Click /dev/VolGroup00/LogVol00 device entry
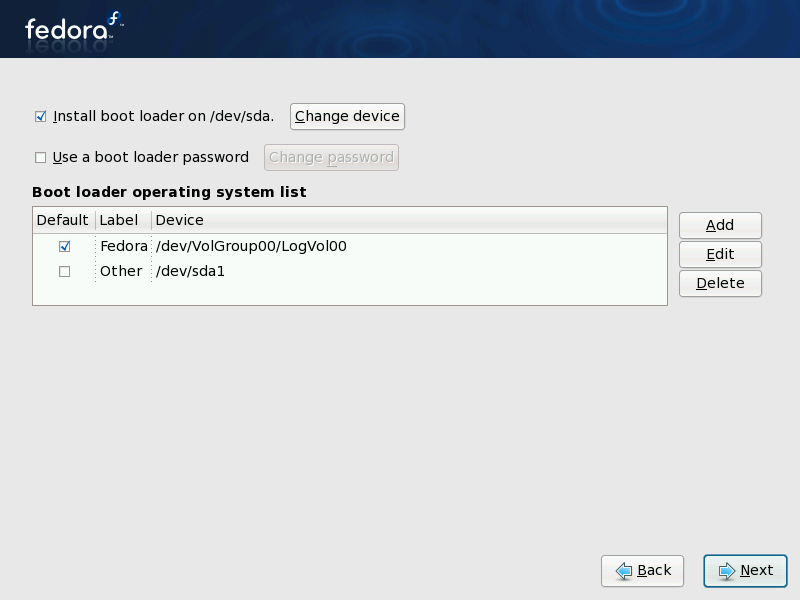 point(252,246)
